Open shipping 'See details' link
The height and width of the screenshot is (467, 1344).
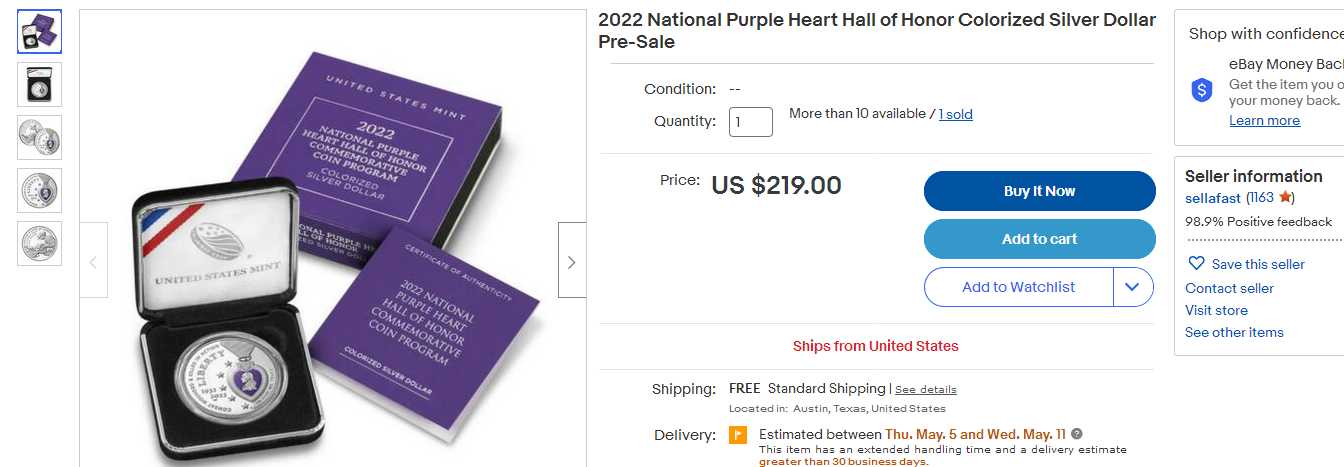click(x=925, y=389)
